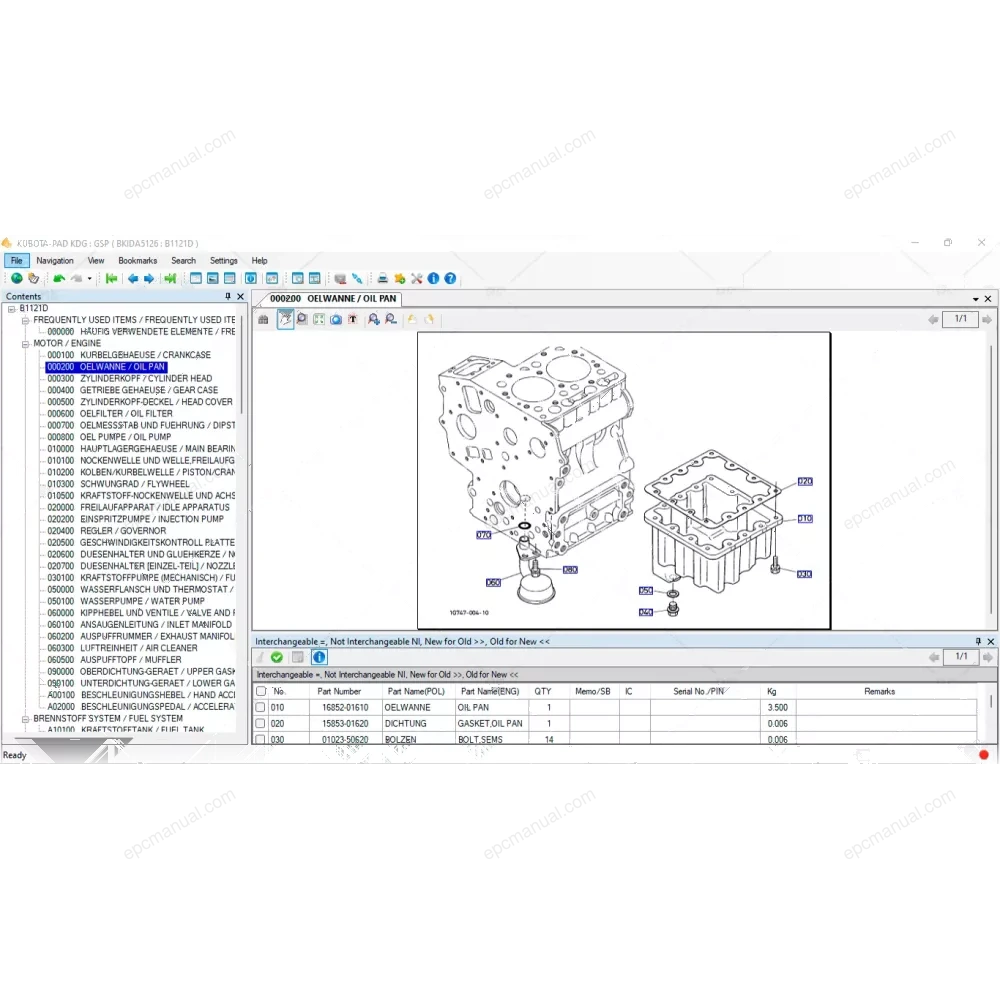Jump to first page with green bar-arrow

pos(112,279)
